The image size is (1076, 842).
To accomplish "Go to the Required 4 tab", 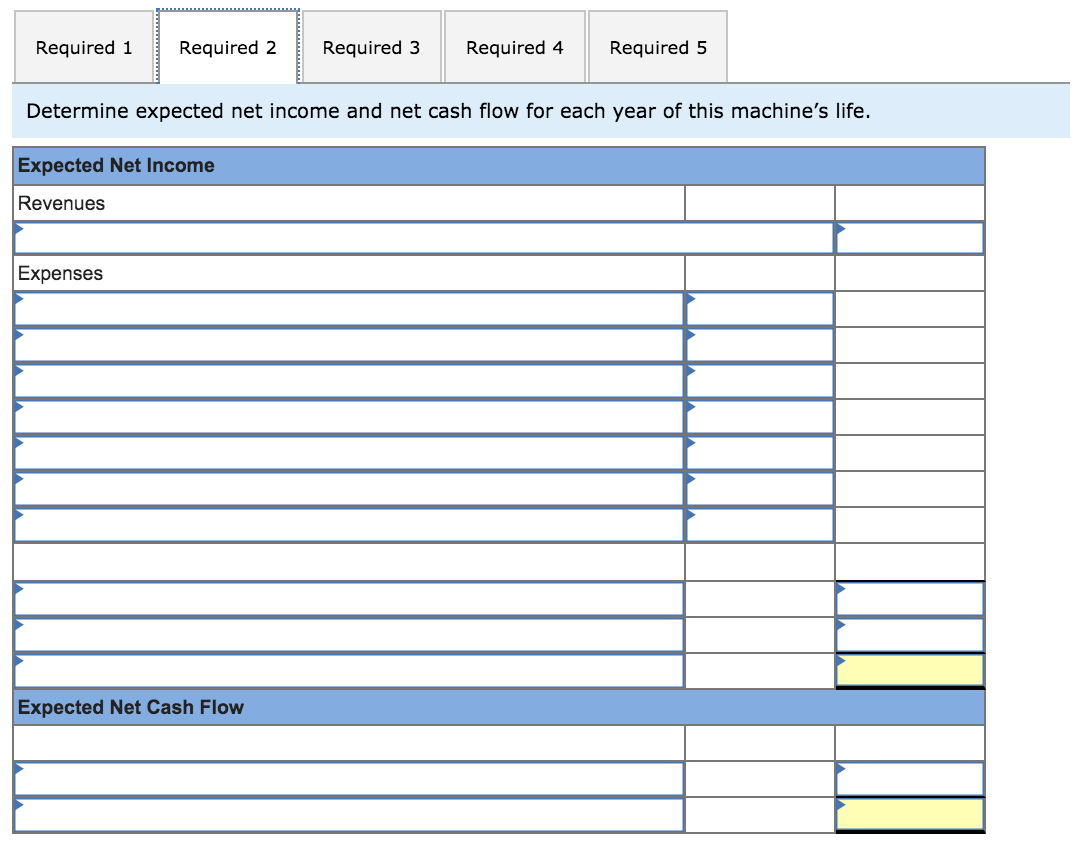I will [515, 47].
